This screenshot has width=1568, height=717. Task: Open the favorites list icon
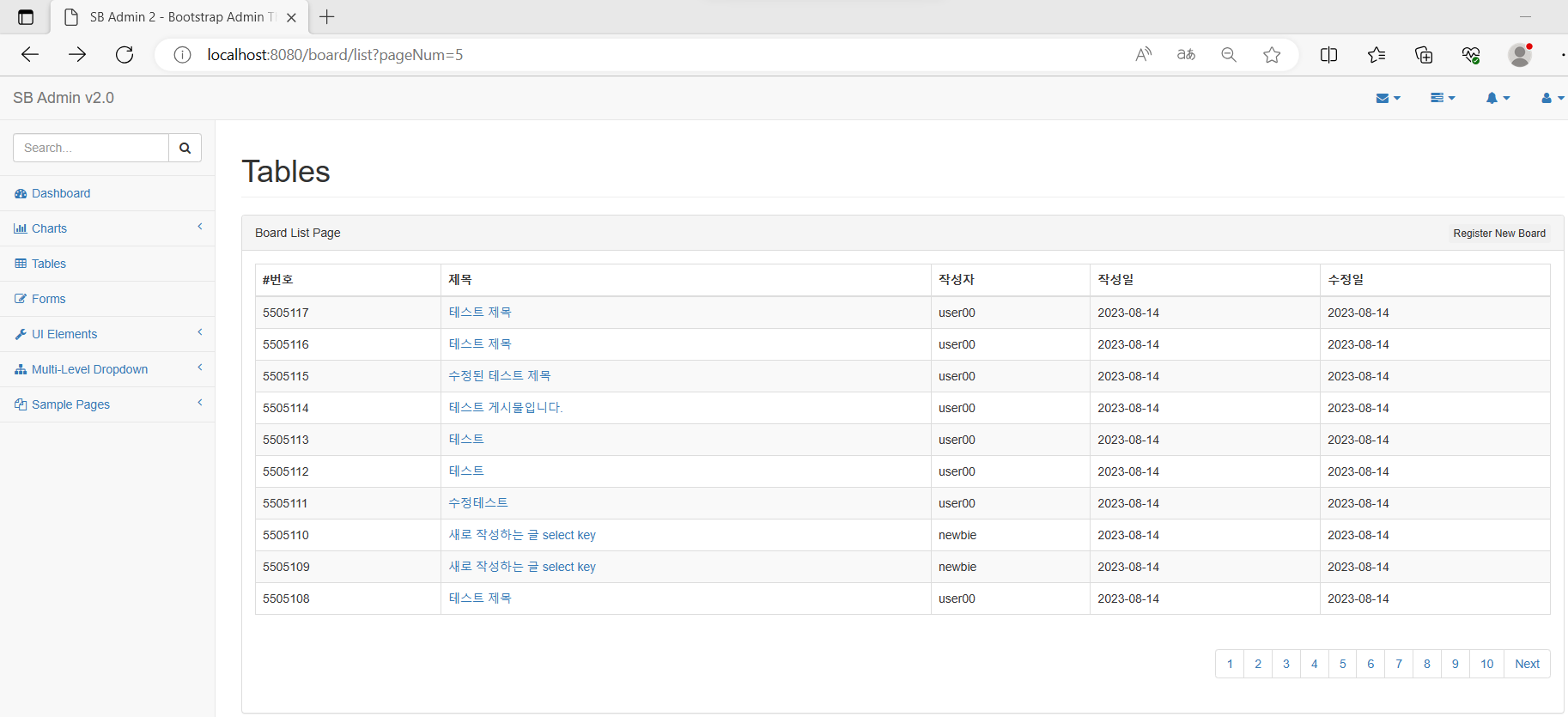coord(1377,55)
